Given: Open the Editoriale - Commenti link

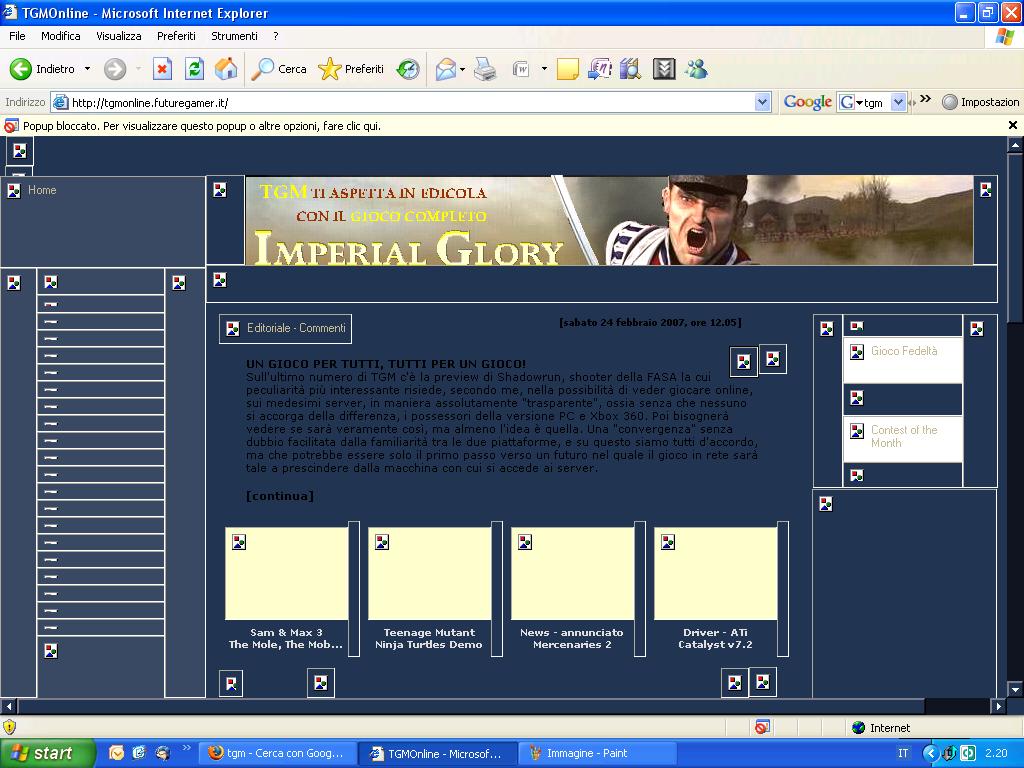Looking at the screenshot, I should (296, 328).
